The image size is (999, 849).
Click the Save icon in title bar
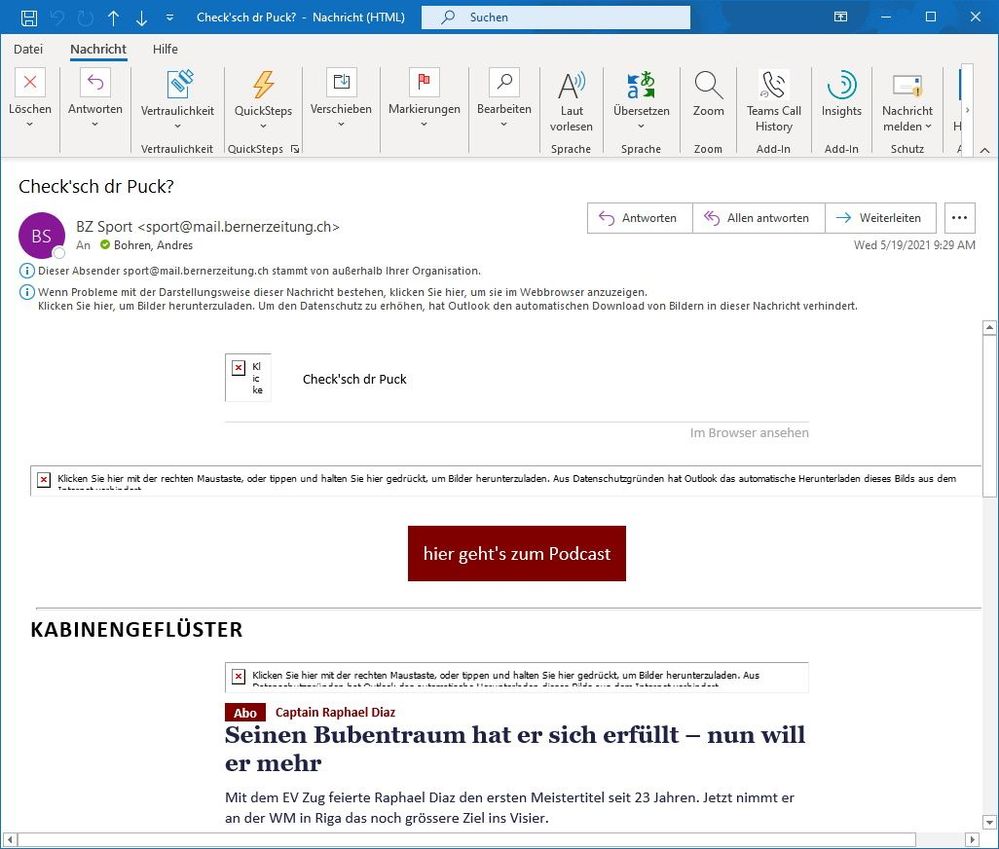click(29, 17)
